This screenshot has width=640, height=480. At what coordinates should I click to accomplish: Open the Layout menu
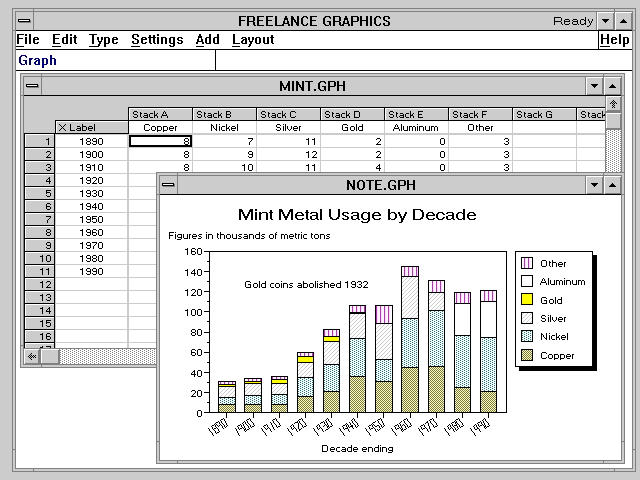click(253, 40)
